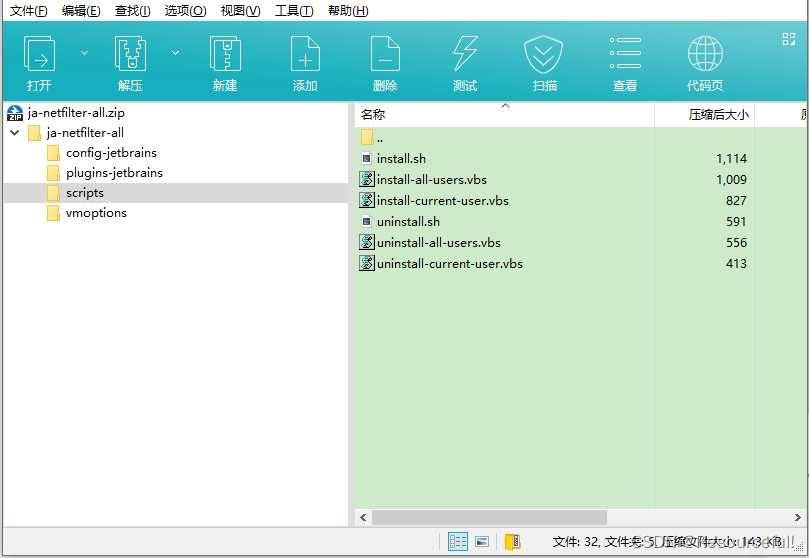Click the 556 size cell

736,242
